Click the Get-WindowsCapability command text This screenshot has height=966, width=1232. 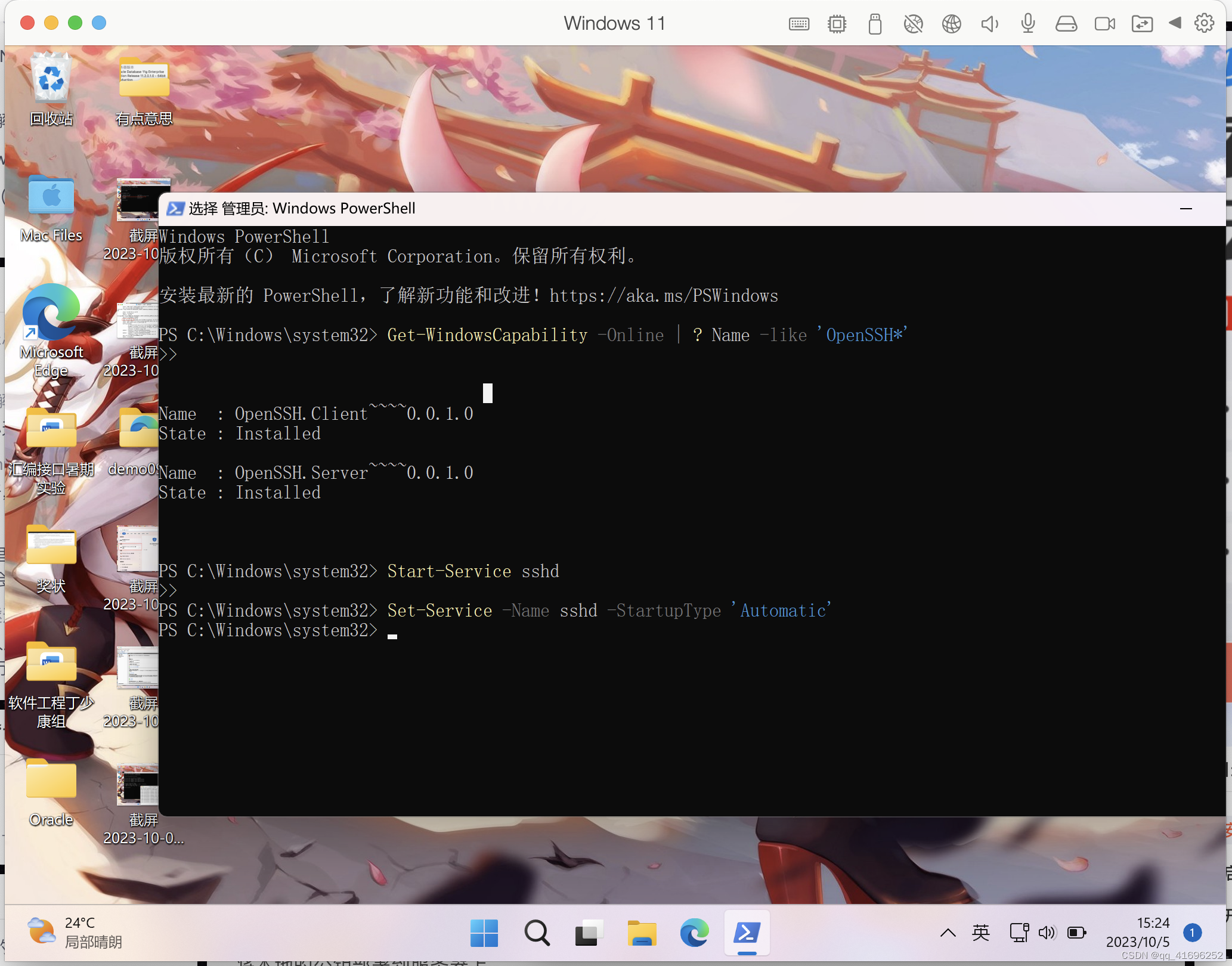[x=648, y=335]
